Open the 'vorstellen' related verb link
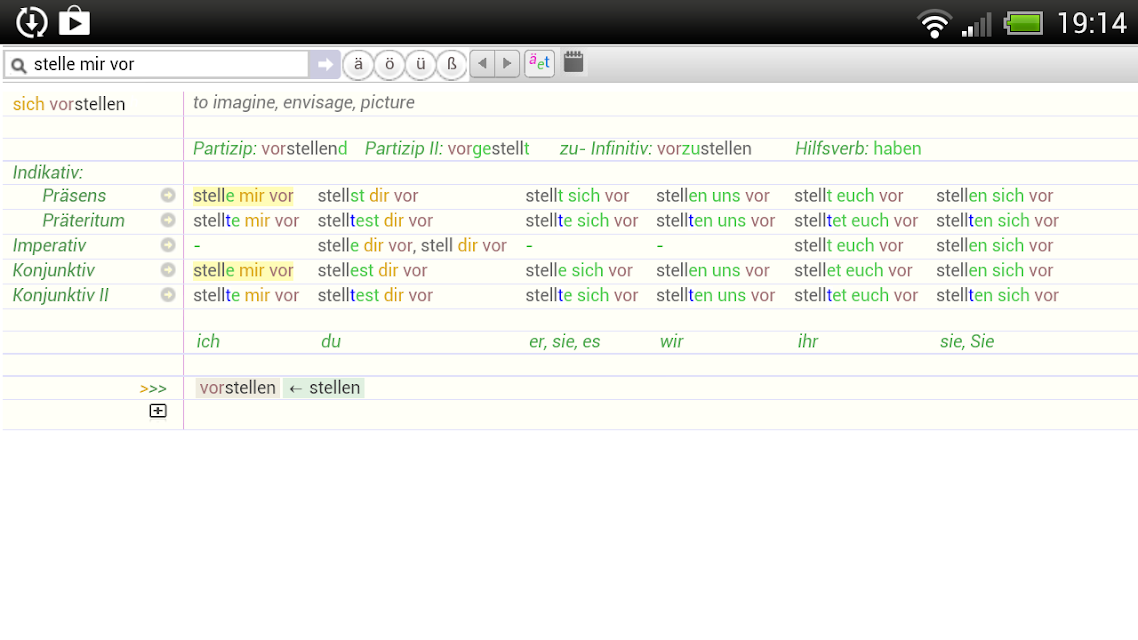Viewport: 1138px width, 640px height. click(237, 387)
